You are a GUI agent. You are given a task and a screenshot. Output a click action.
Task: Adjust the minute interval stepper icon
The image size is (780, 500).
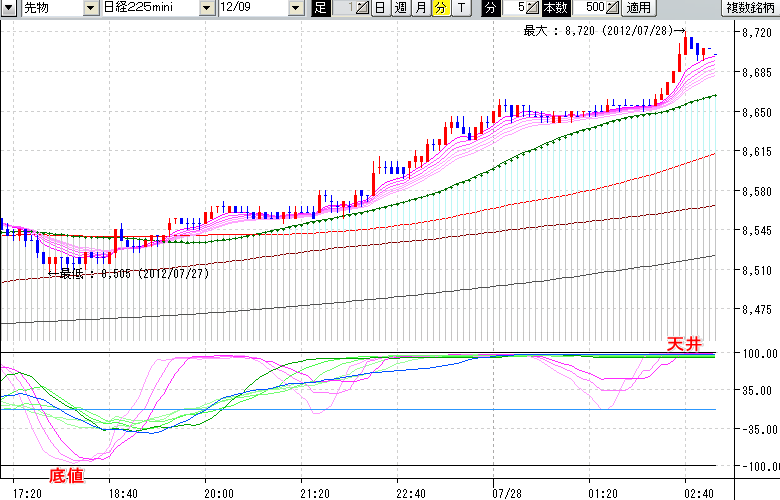pos(533,7)
